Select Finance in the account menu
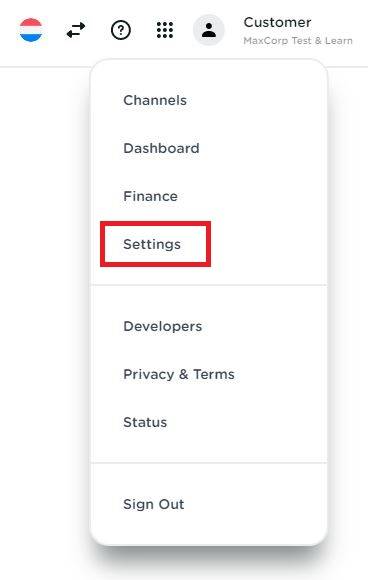The height and width of the screenshot is (580, 368). point(151,196)
